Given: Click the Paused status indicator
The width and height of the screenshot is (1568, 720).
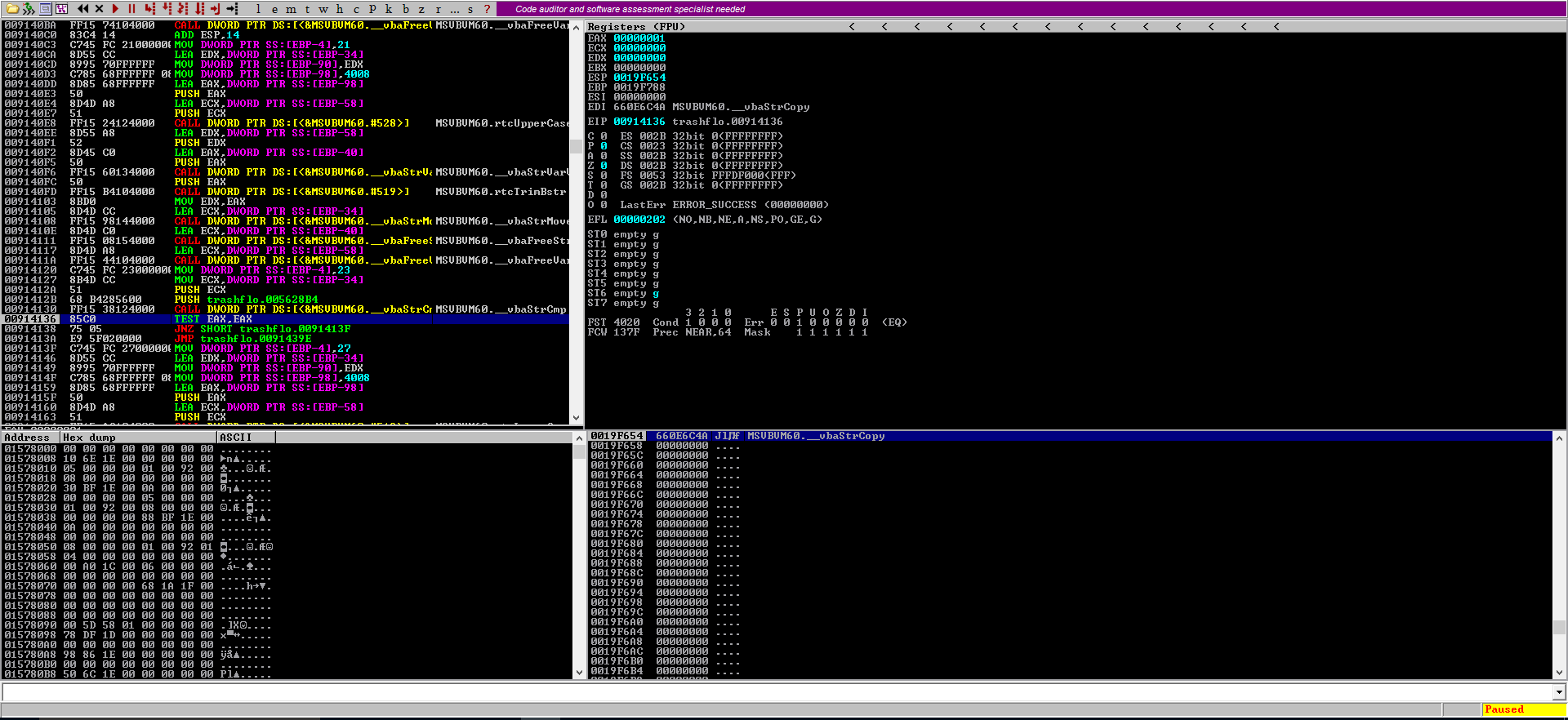Looking at the screenshot, I should coord(1523,709).
